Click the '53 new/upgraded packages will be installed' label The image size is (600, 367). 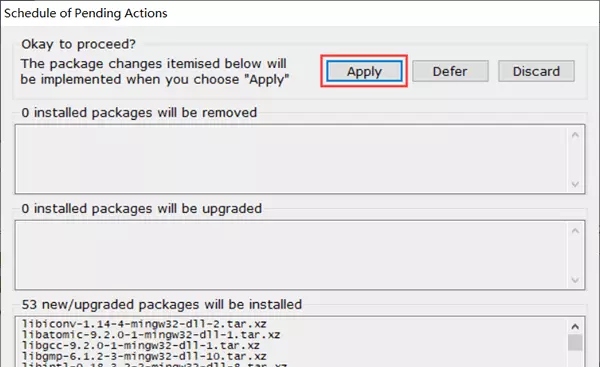161,305
